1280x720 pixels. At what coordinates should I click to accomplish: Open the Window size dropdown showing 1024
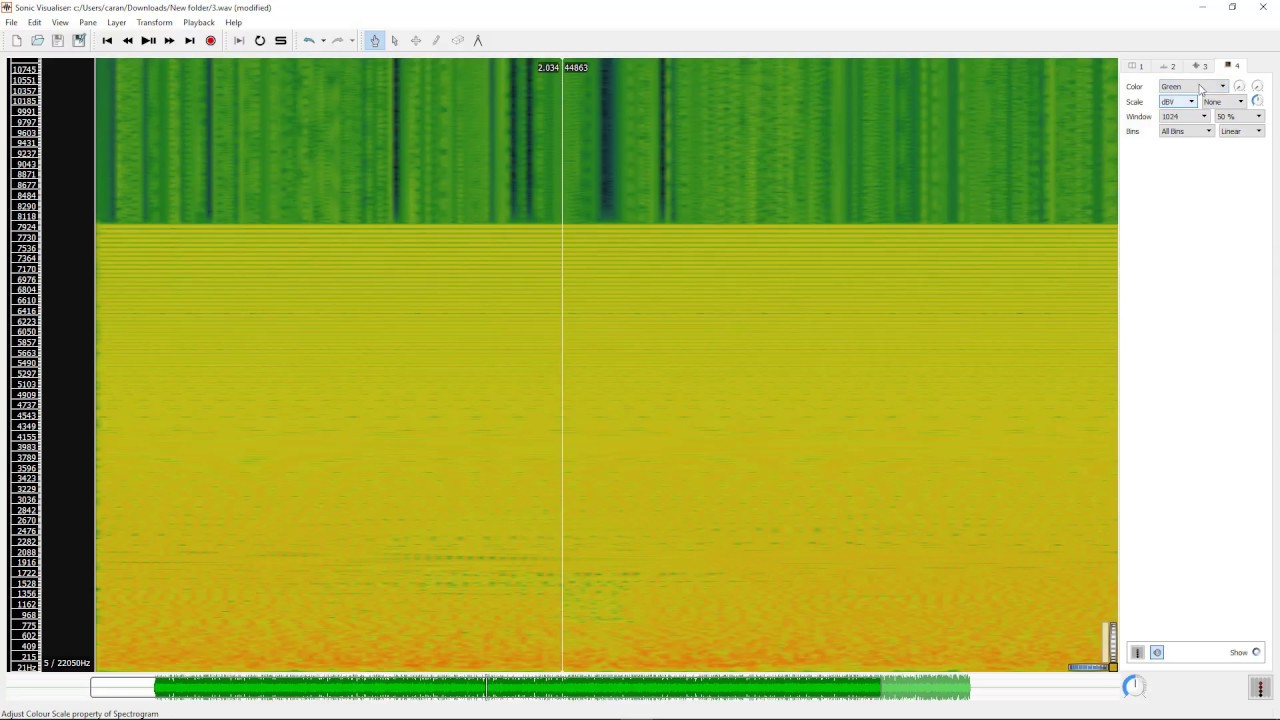click(x=1184, y=117)
